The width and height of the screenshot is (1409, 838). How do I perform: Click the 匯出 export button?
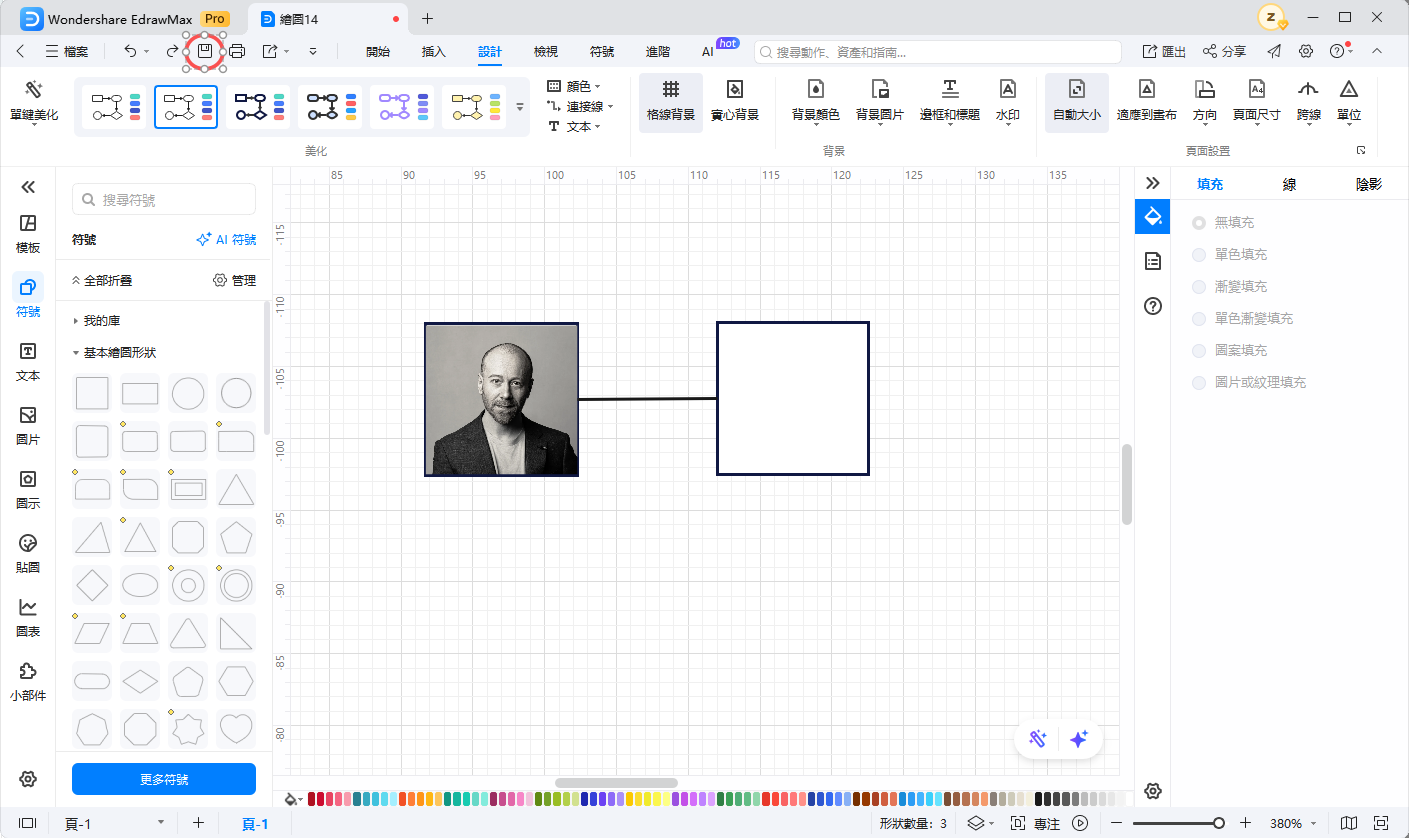click(x=1164, y=51)
